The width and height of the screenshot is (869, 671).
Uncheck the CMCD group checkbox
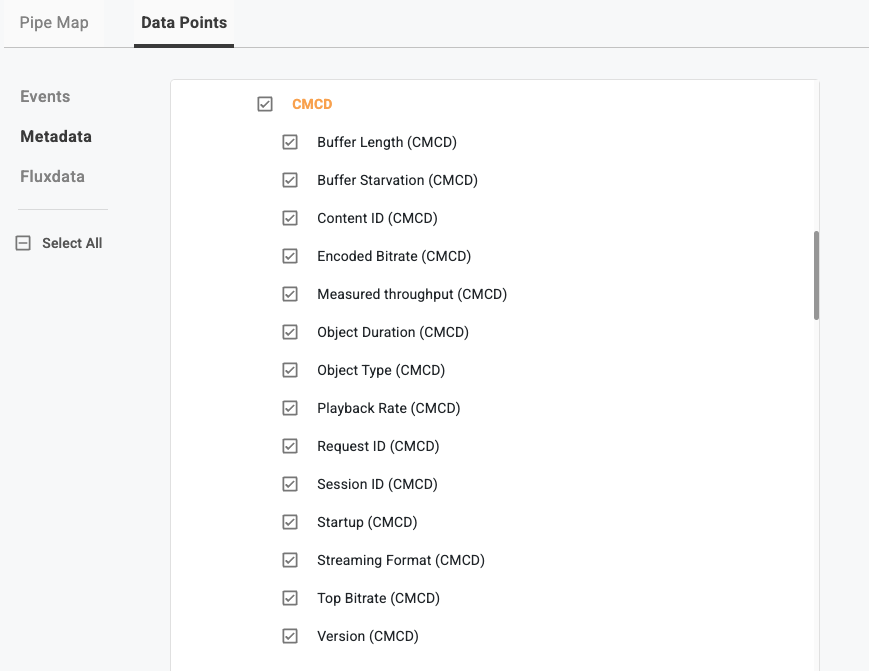pyautogui.click(x=265, y=104)
